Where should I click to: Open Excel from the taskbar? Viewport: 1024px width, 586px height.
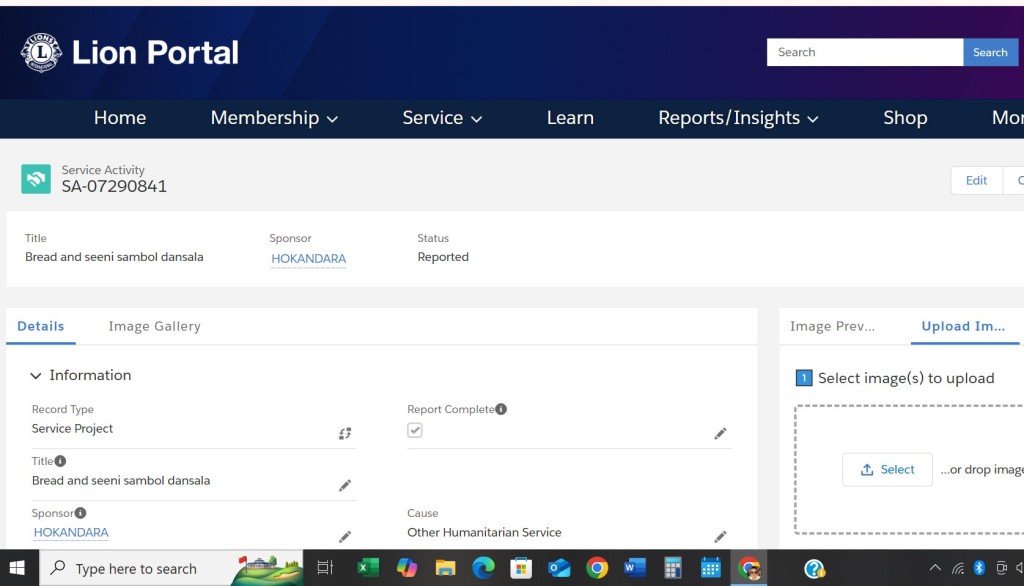[x=368, y=568]
